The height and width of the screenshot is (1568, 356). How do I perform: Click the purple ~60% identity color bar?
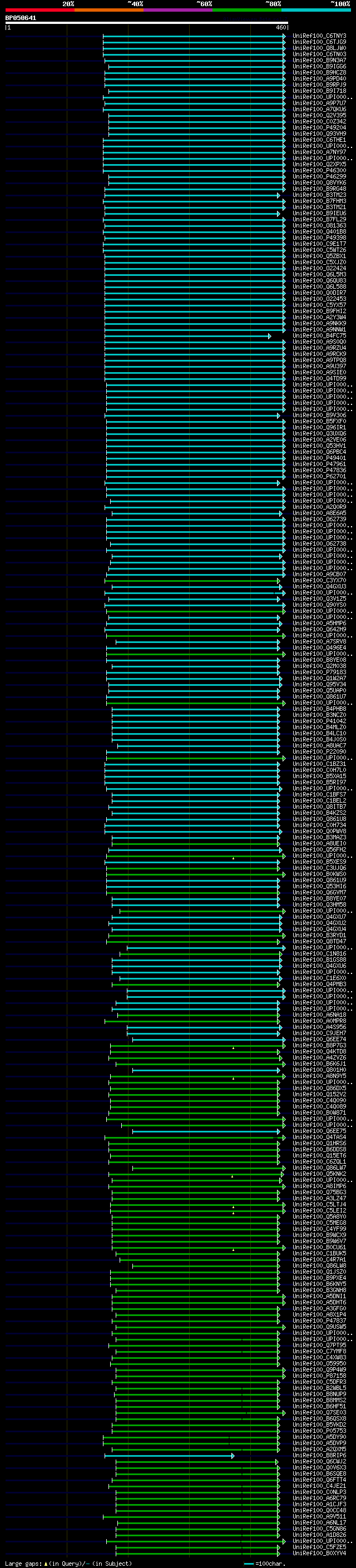pos(177,10)
